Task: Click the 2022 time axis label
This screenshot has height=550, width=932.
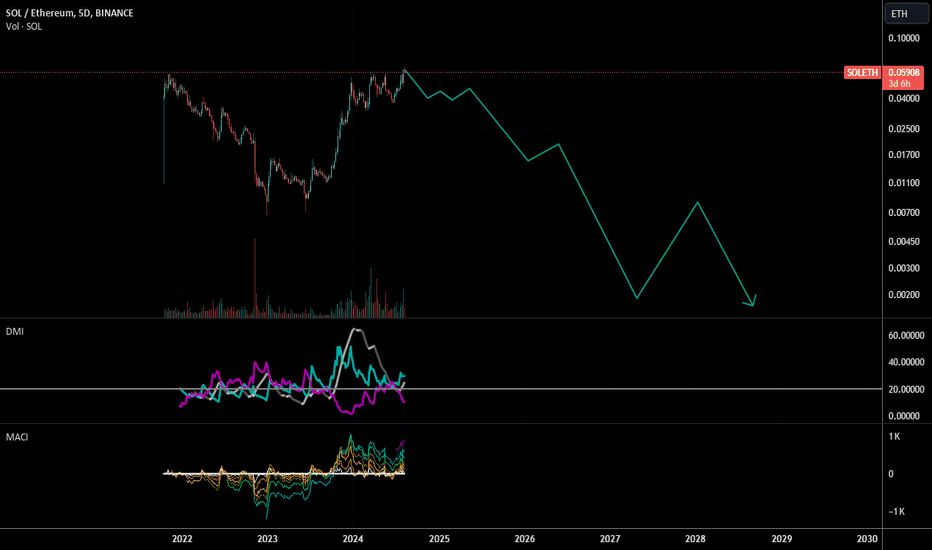Action: click(x=182, y=539)
